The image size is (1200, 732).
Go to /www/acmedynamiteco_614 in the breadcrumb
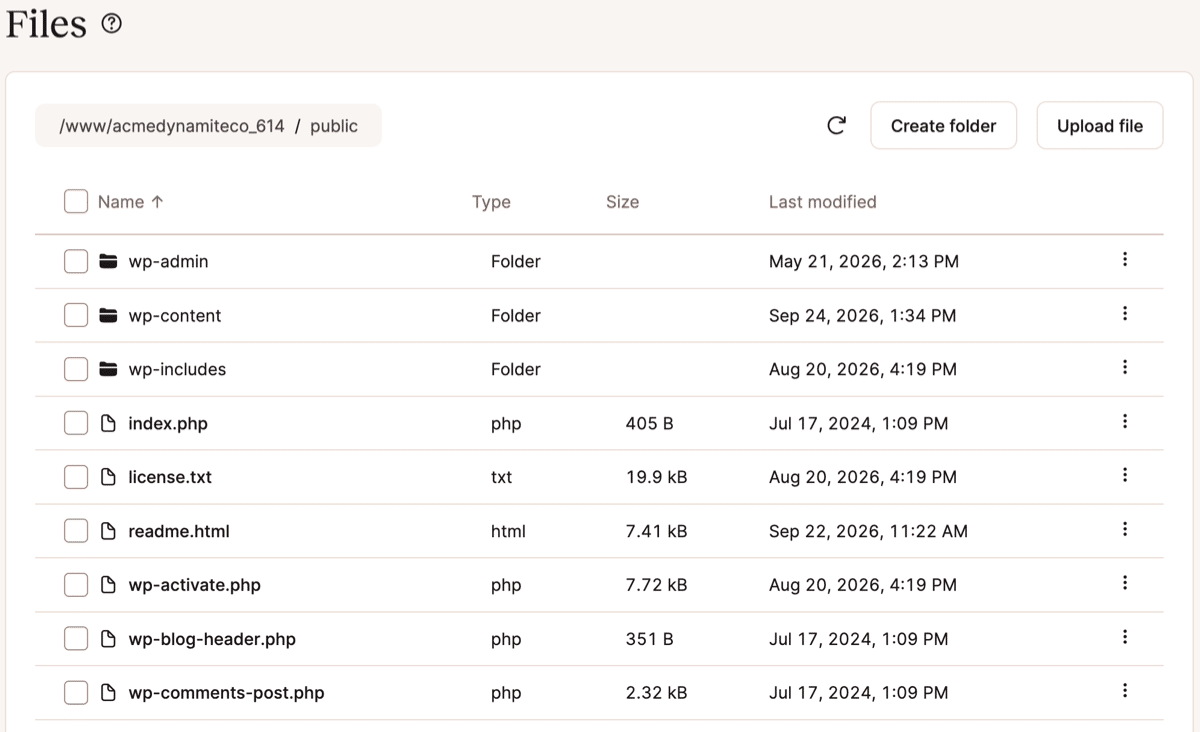[172, 126]
